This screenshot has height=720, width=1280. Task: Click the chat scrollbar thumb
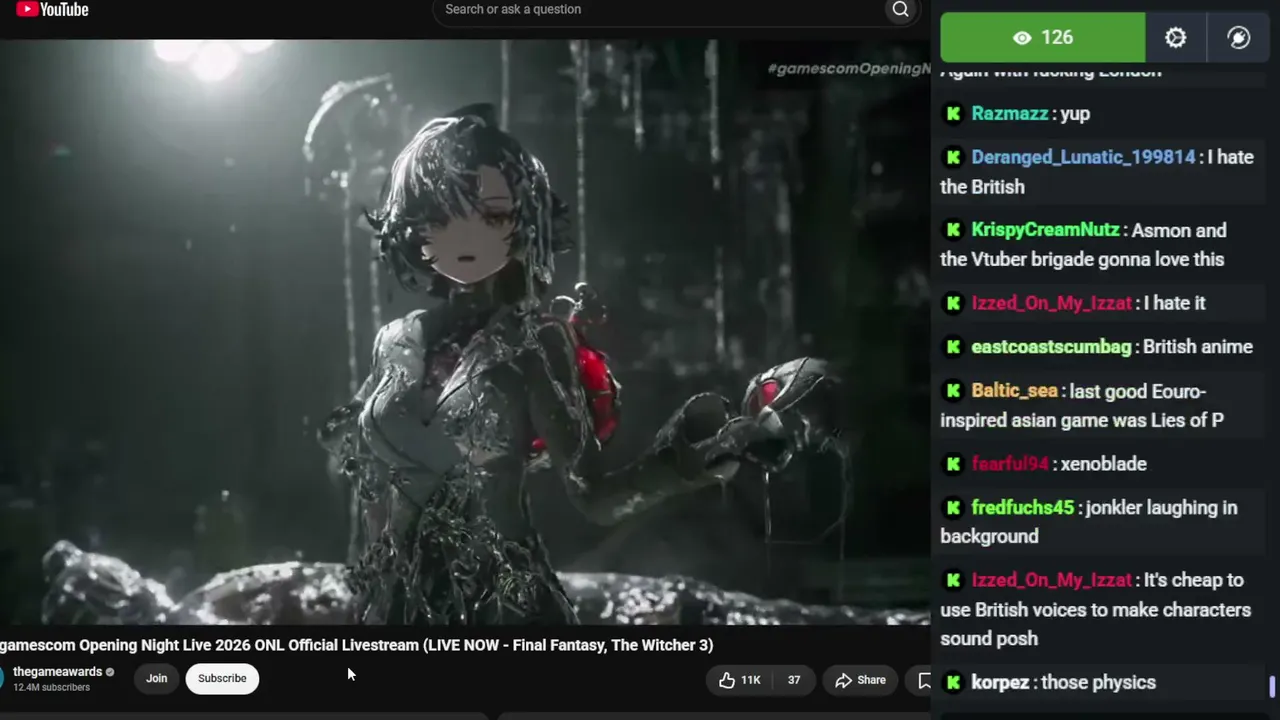click(x=1272, y=686)
